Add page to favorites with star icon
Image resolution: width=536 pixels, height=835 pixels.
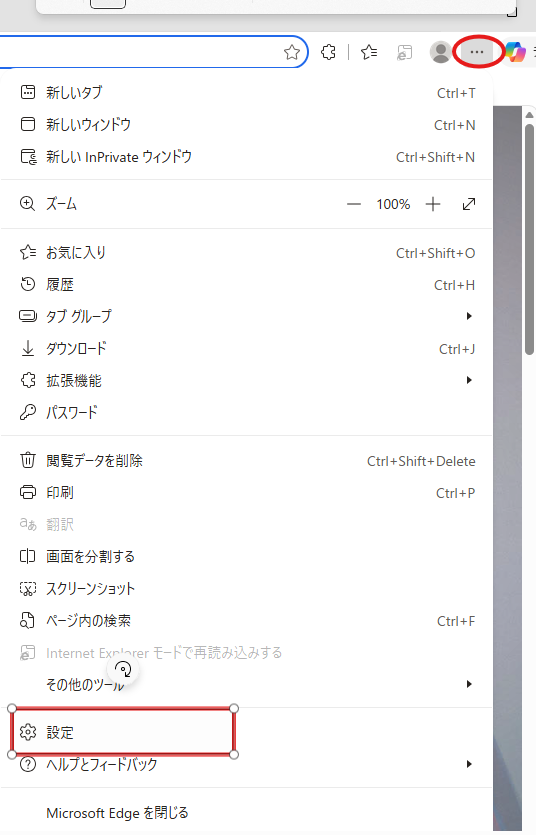(292, 52)
